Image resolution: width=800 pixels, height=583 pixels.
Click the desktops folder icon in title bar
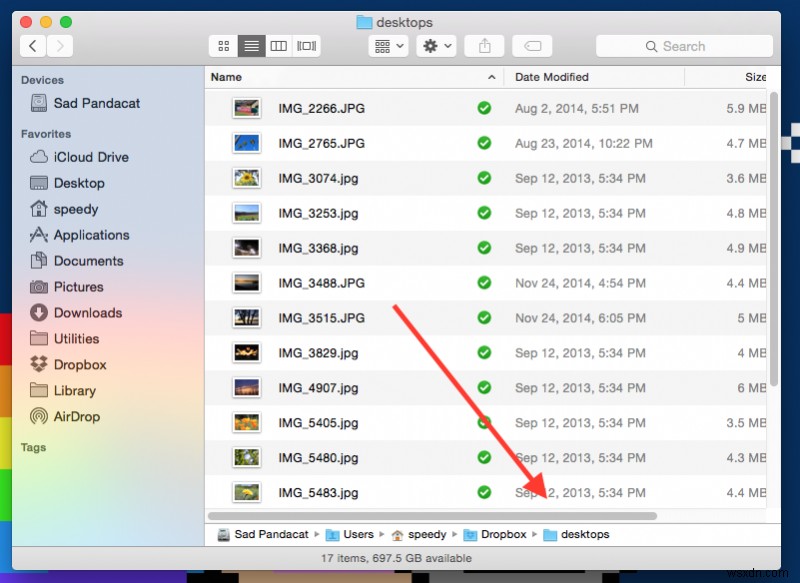[x=364, y=22]
